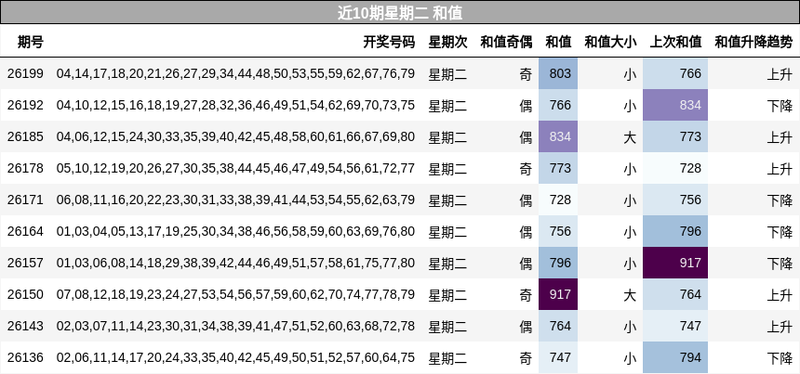This screenshot has height=374, width=800.
Task: Select the 和值升降趋势 column header
Action: coord(754,42)
